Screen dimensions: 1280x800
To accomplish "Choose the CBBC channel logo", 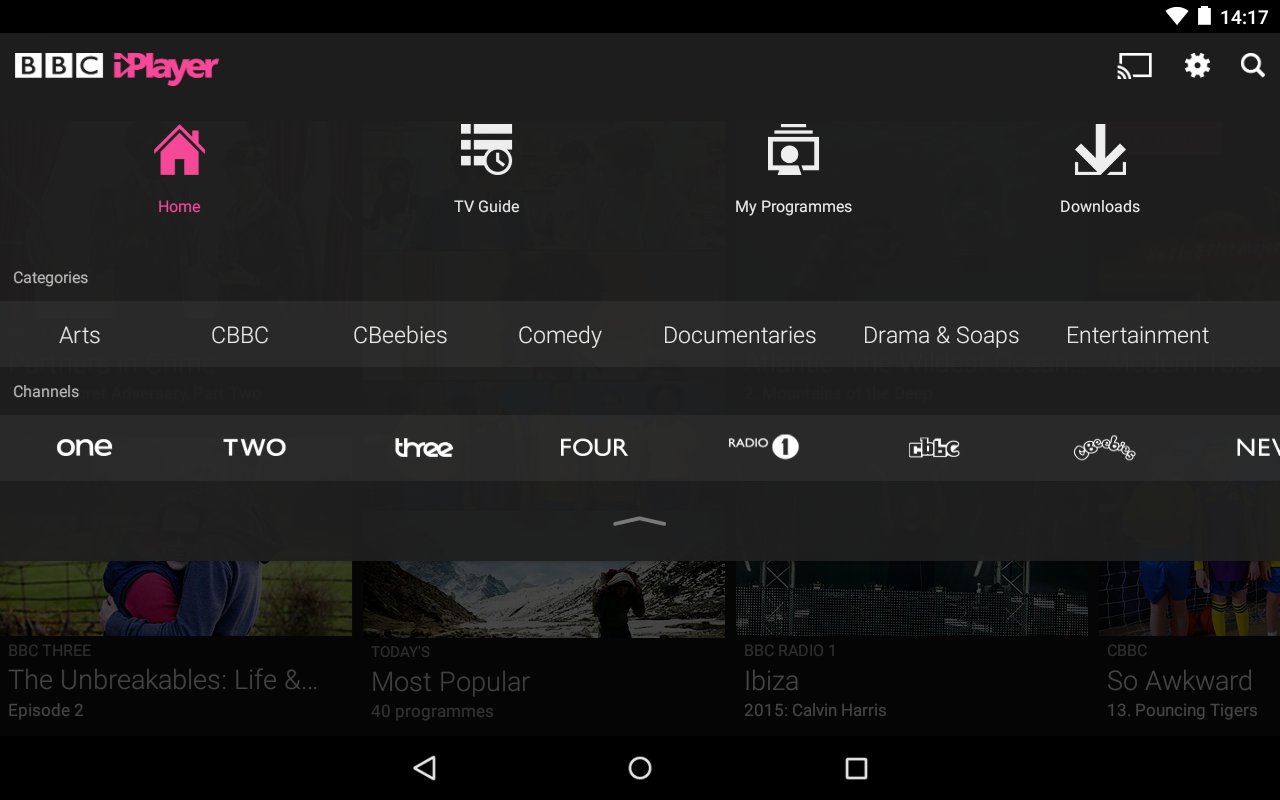I will 934,448.
